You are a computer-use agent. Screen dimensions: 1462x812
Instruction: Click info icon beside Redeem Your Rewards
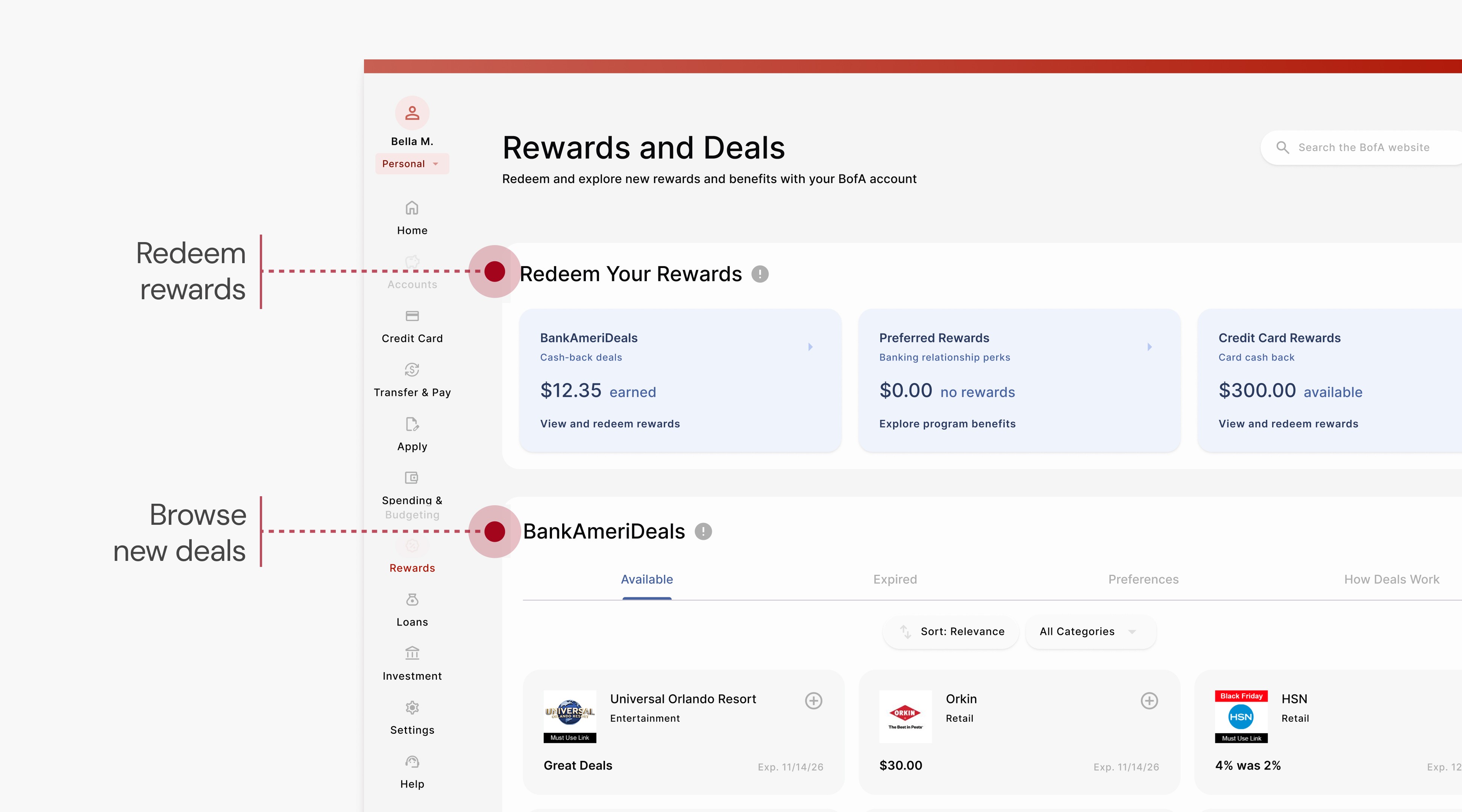759,274
